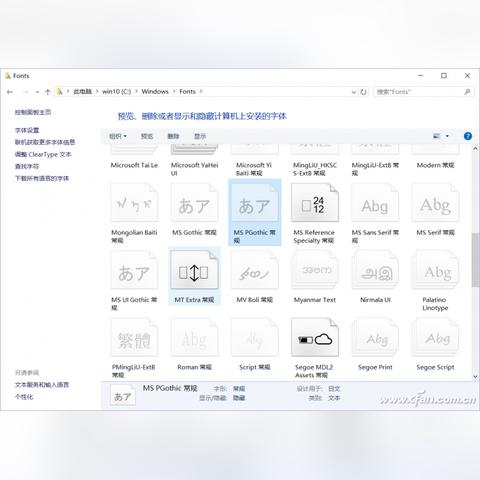Select the MS Sans Serif font icon
The width and height of the screenshot is (480, 480).
tap(375, 203)
